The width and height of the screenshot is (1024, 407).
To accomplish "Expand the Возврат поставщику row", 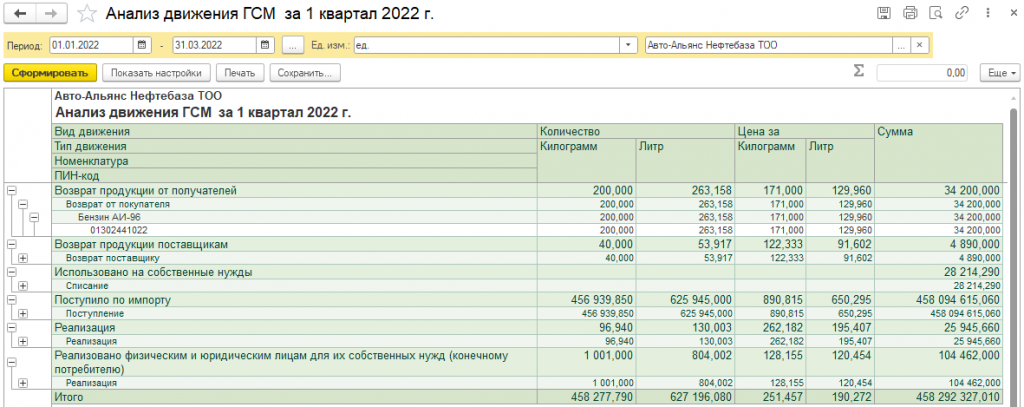I will [x=23, y=258].
